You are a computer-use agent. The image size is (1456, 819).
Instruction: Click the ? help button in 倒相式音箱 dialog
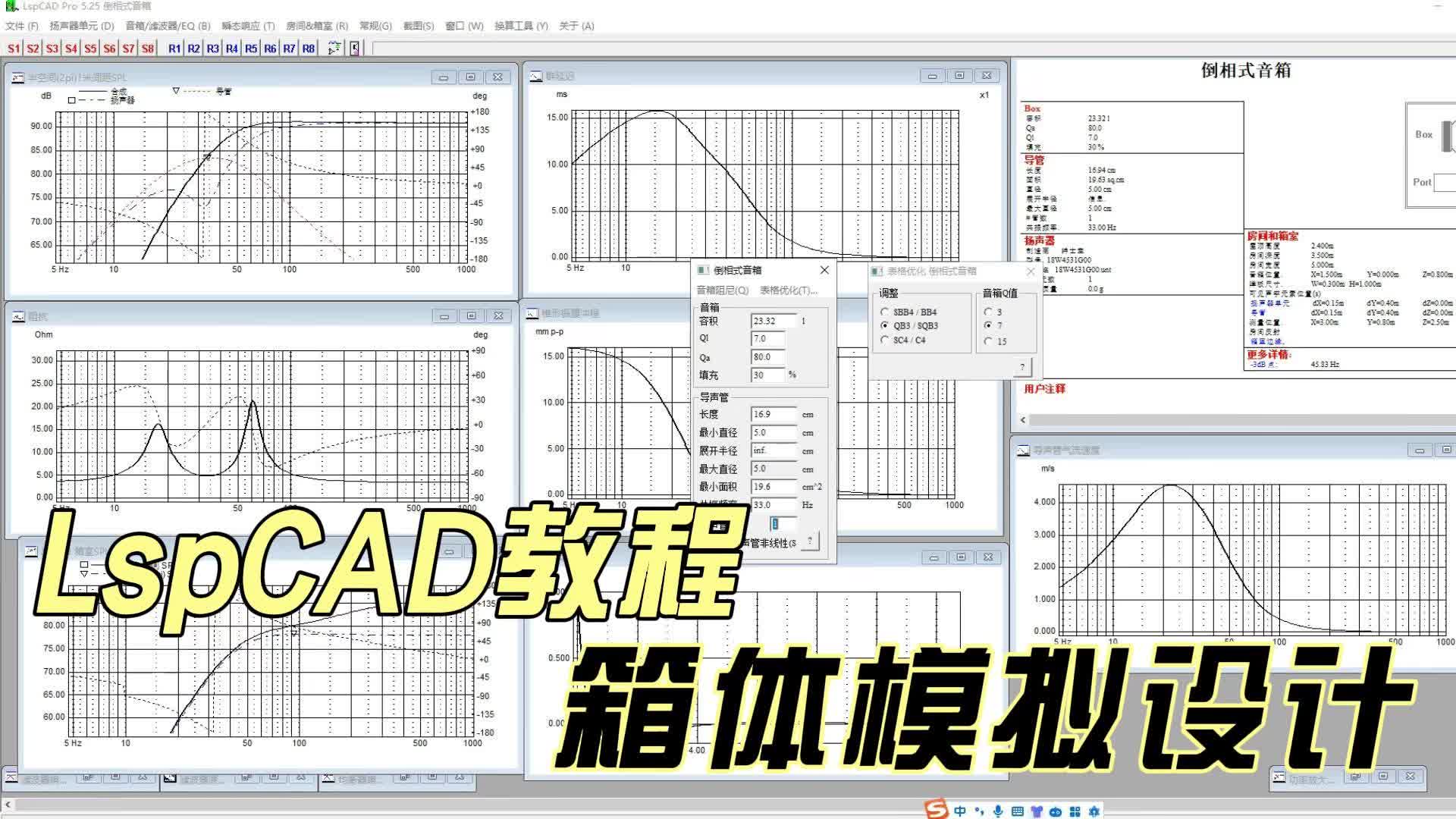pyautogui.click(x=810, y=541)
